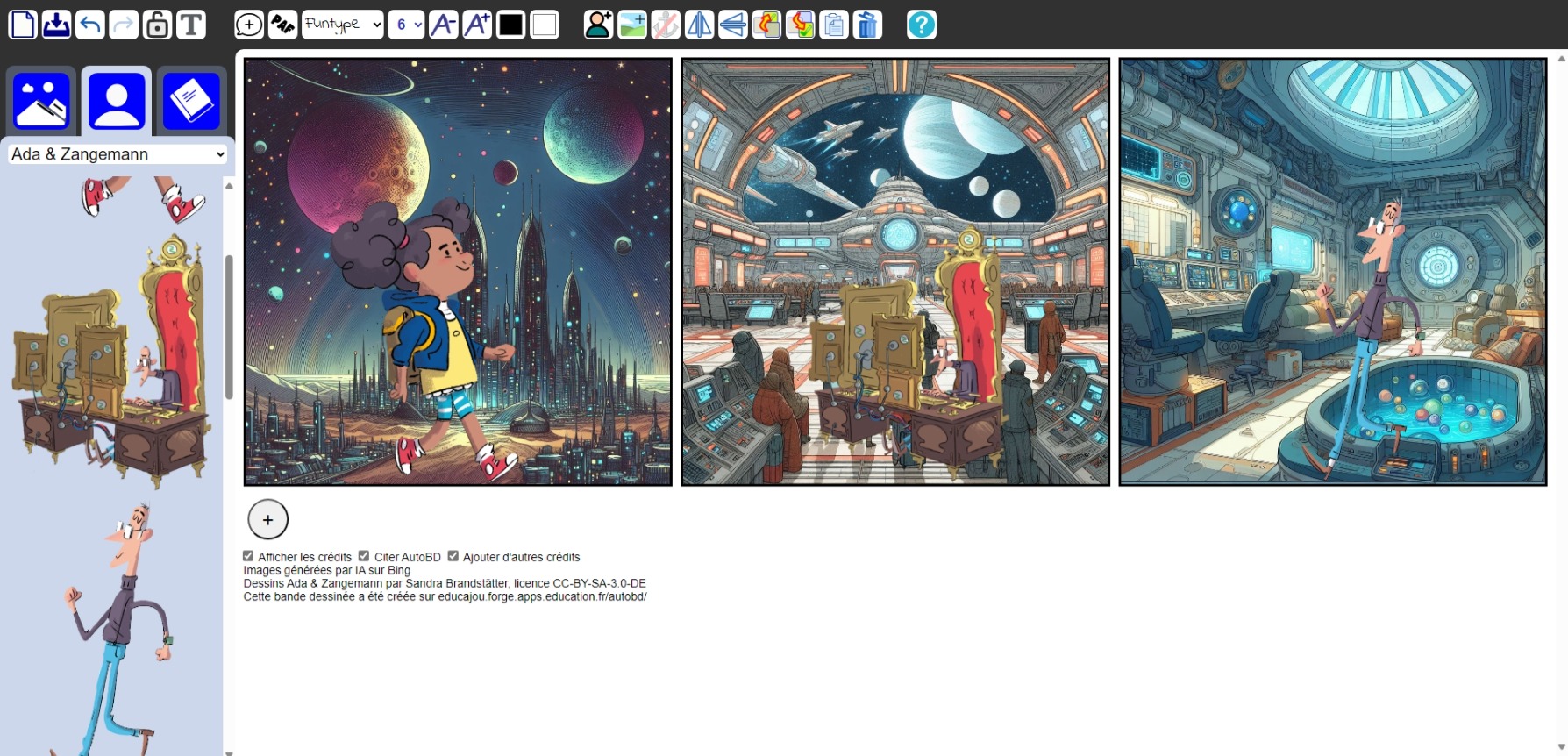
Task: Expand the Ada & Zangemann character set dropdown
Action: 118,154
